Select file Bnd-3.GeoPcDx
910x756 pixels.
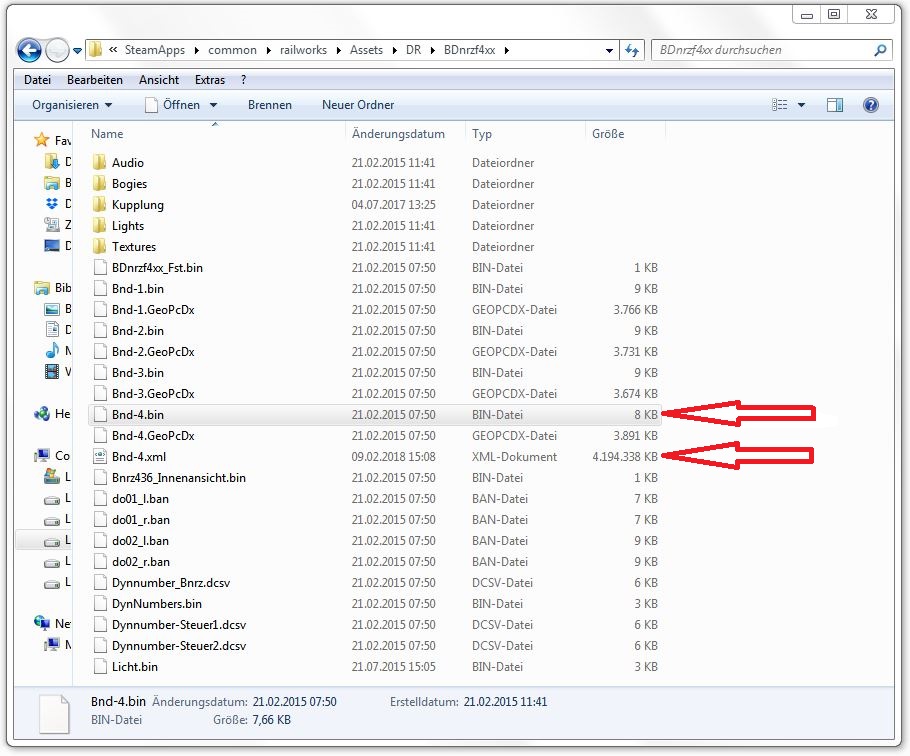(x=153, y=394)
